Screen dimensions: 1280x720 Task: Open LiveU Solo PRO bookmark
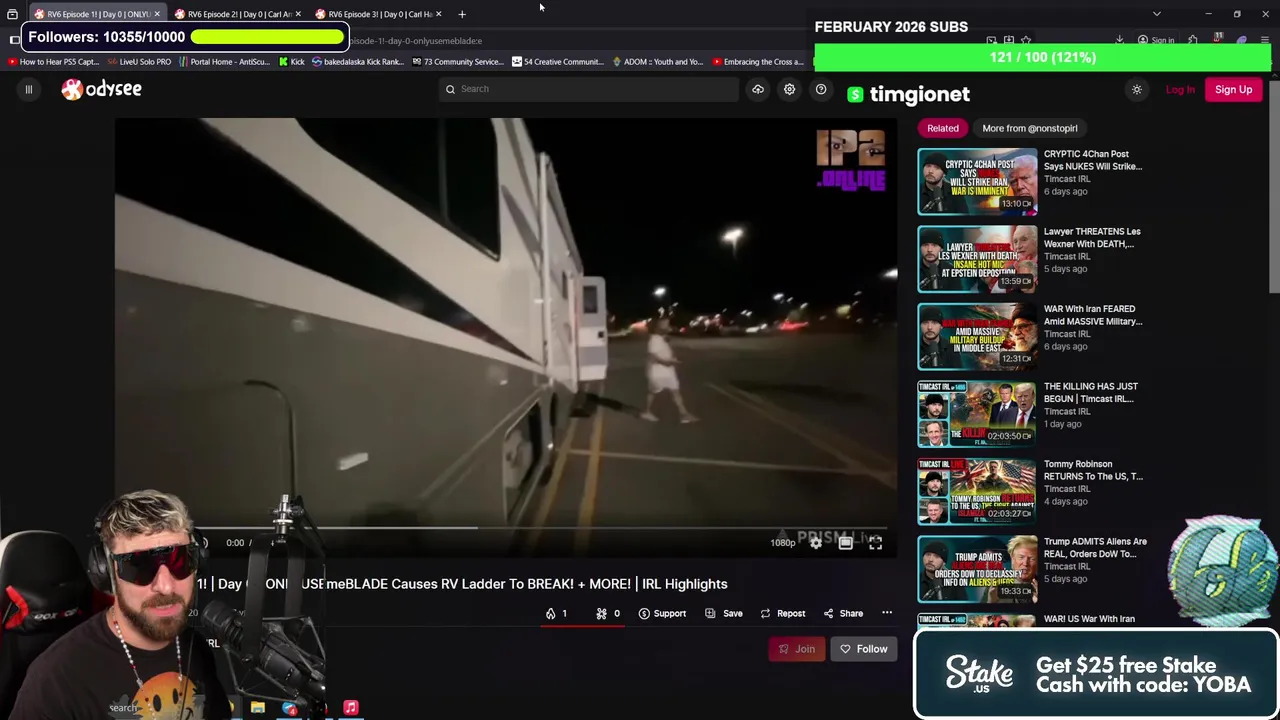pyautogui.click(x=138, y=62)
